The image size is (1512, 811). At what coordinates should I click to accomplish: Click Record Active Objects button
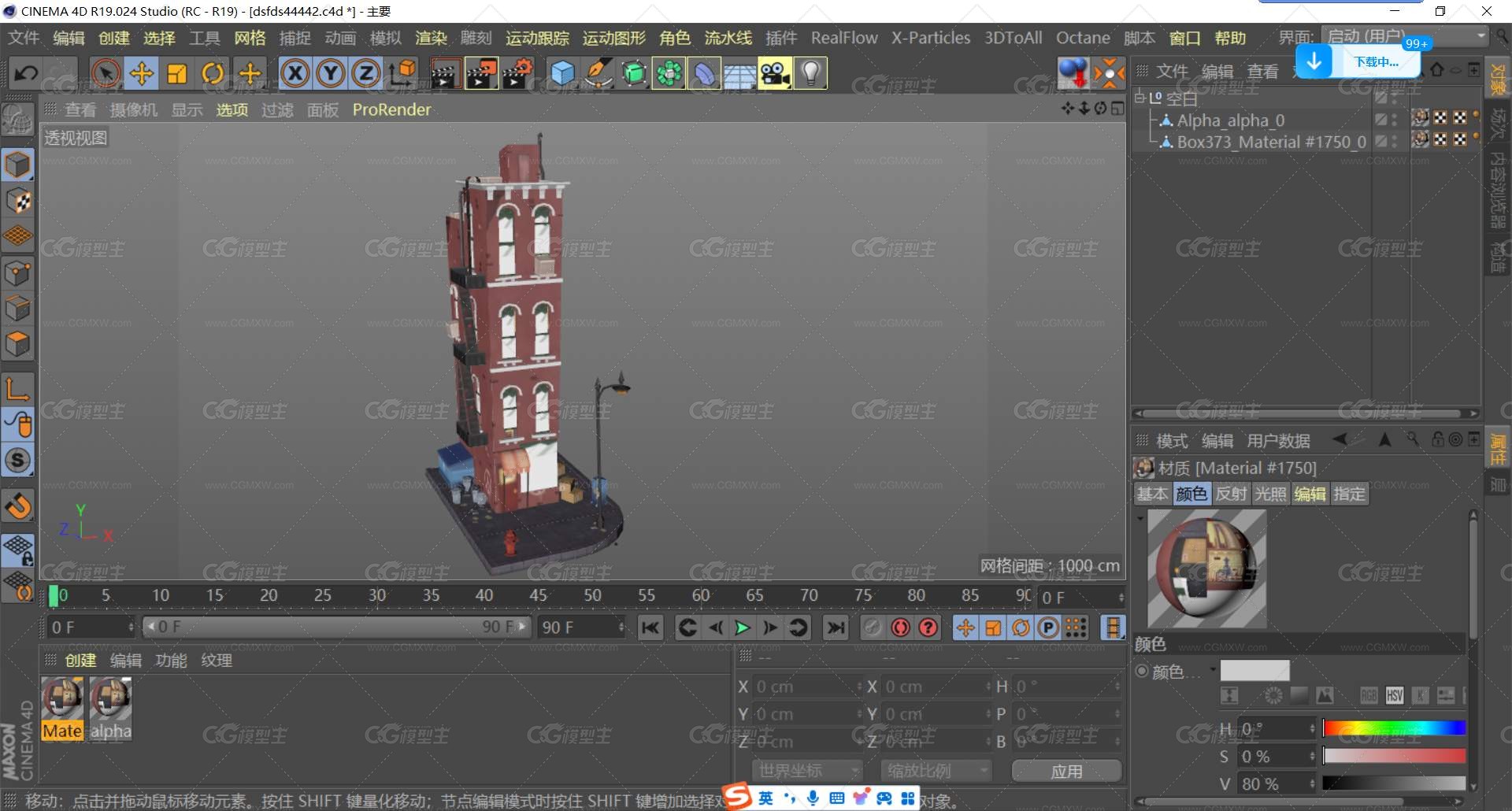coord(873,628)
